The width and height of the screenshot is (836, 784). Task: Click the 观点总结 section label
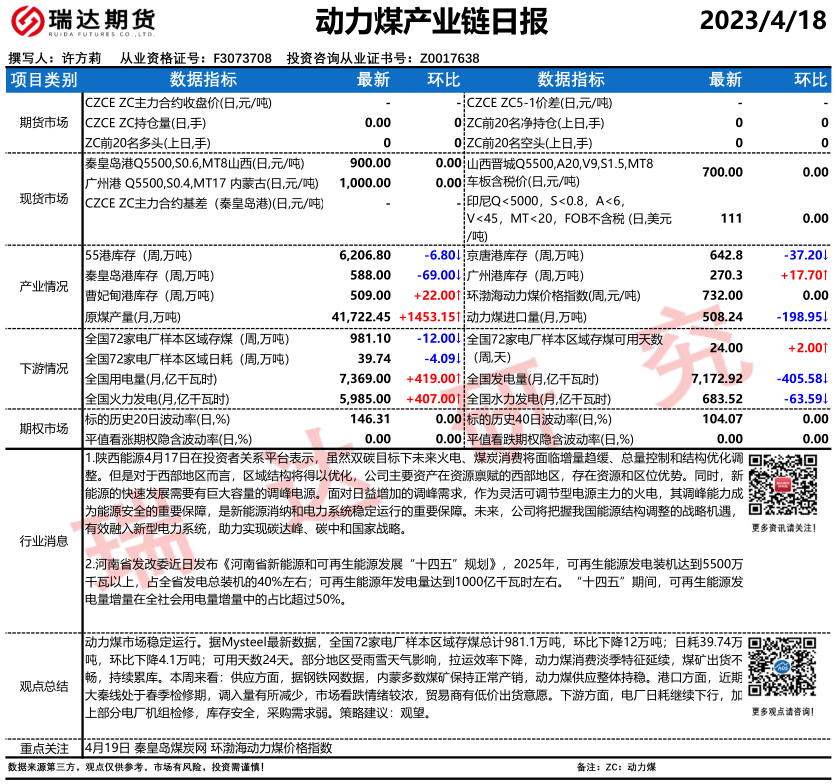pos(44,686)
